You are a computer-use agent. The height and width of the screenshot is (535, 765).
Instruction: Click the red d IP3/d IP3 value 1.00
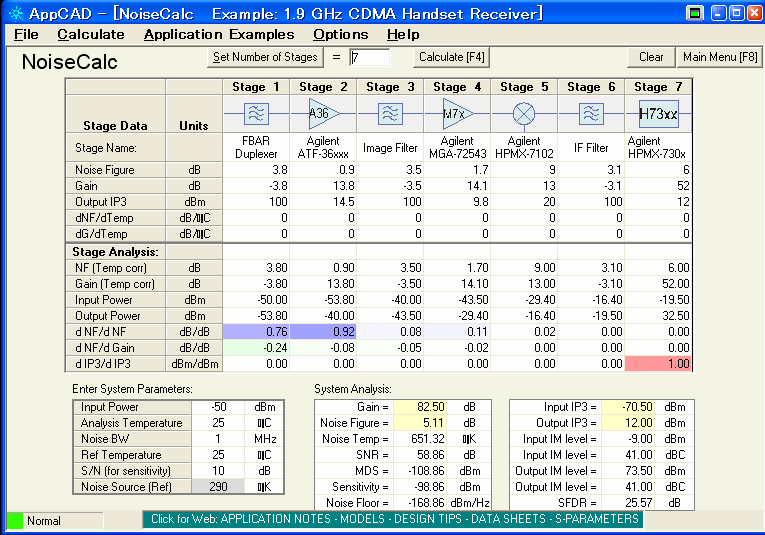point(658,364)
